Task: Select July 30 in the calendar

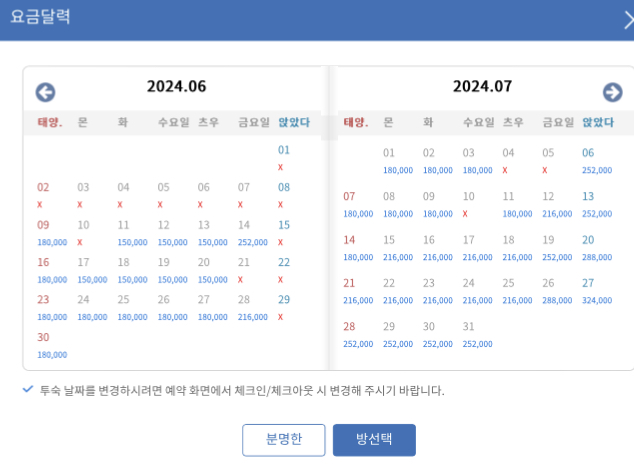Action: point(437,335)
